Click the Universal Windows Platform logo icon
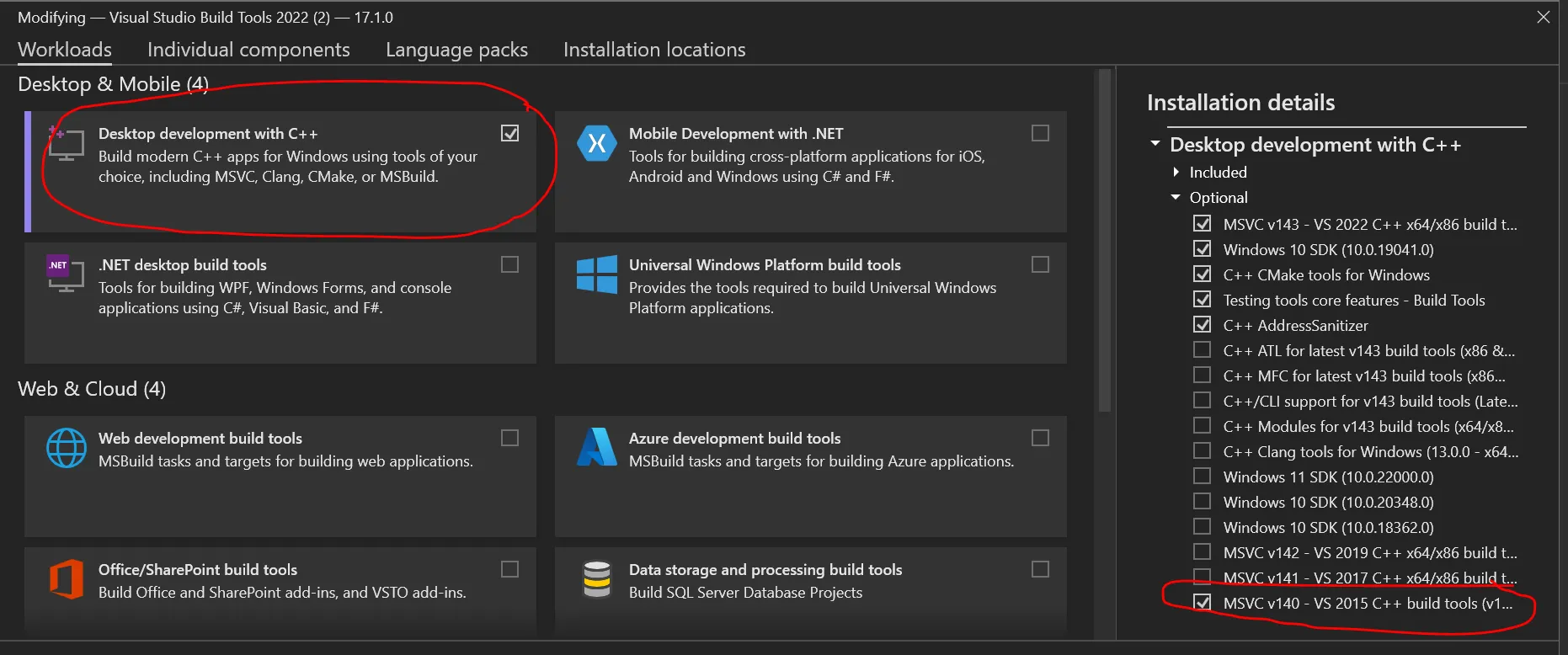The width and height of the screenshot is (1568, 655). point(596,274)
